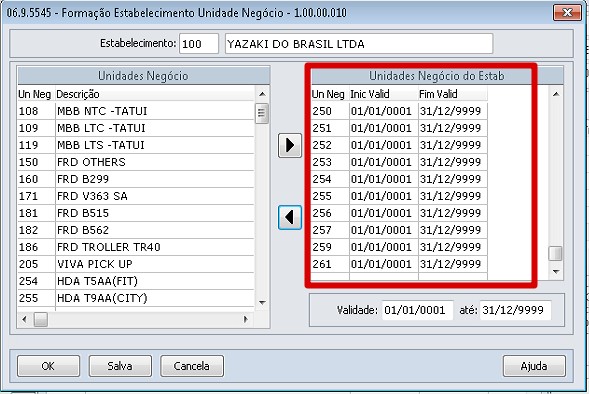Select unit 254 in Estab list
589x394 pixels.
399,179
